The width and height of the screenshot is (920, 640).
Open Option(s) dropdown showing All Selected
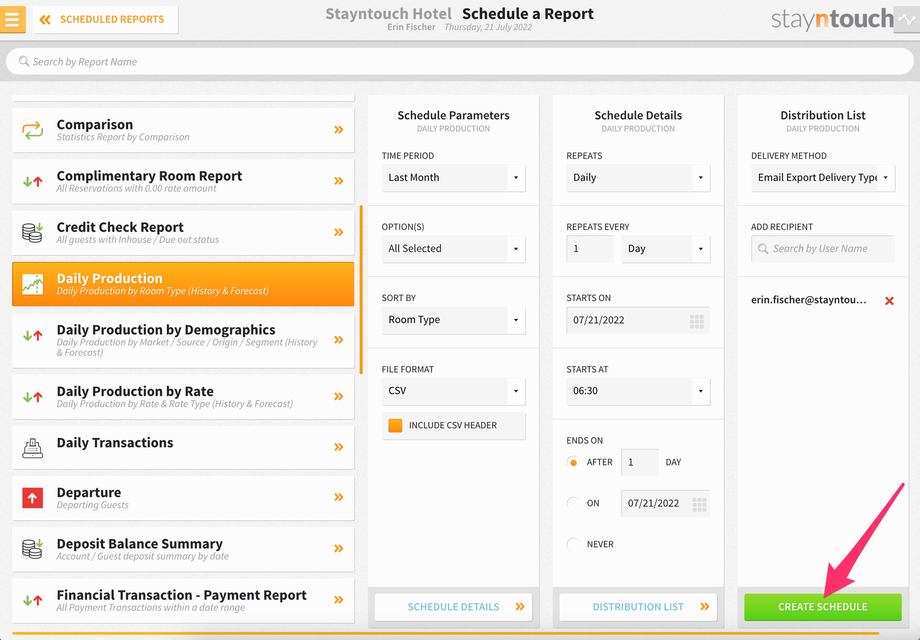pos(454,249)
